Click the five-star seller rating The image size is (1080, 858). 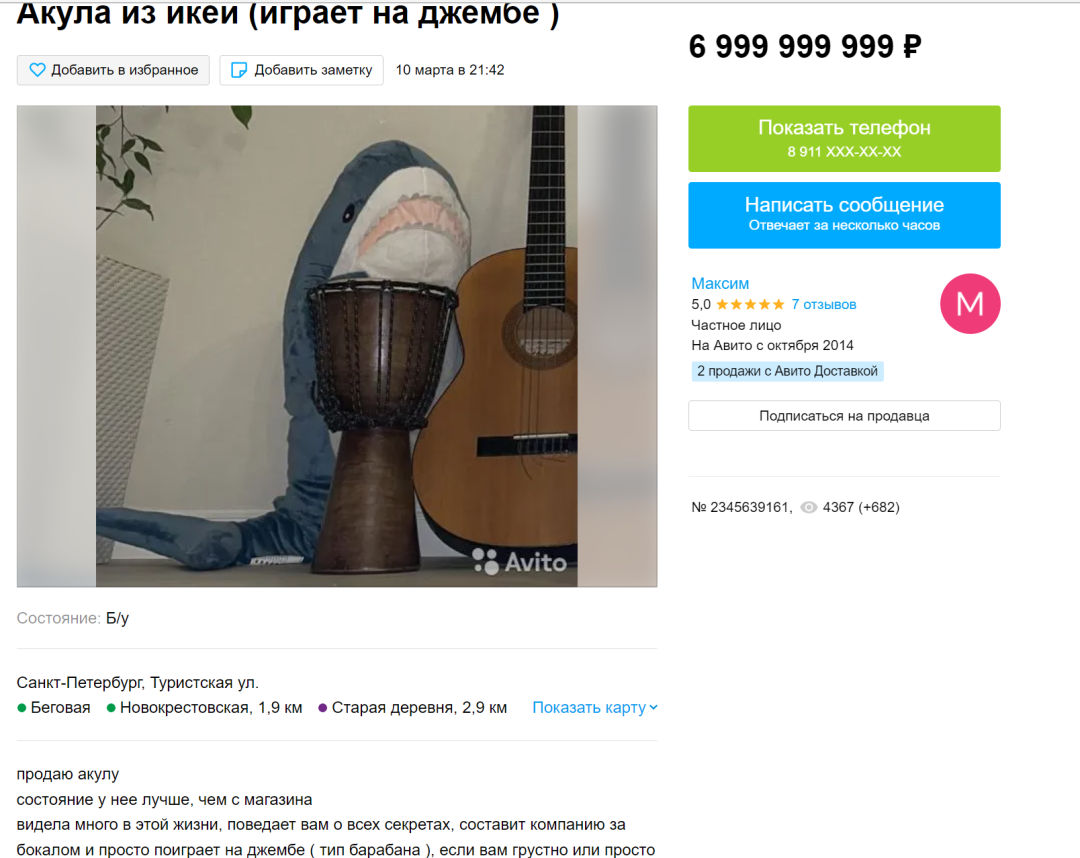(x=750, y=304)
